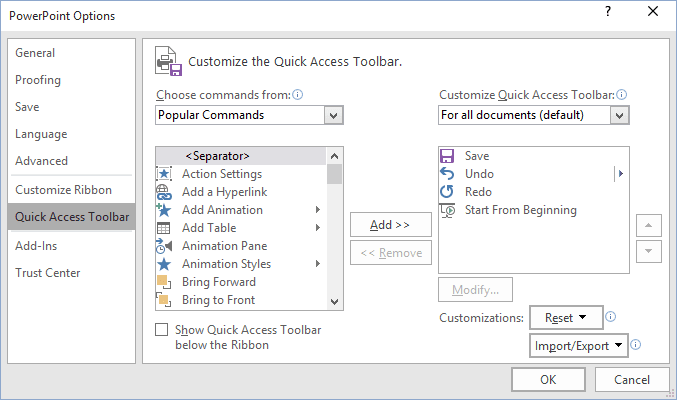Image resolution: width=677 pixels, height=400 pixels.
Task: Confirm with the OK button
Action: [548, 380]
